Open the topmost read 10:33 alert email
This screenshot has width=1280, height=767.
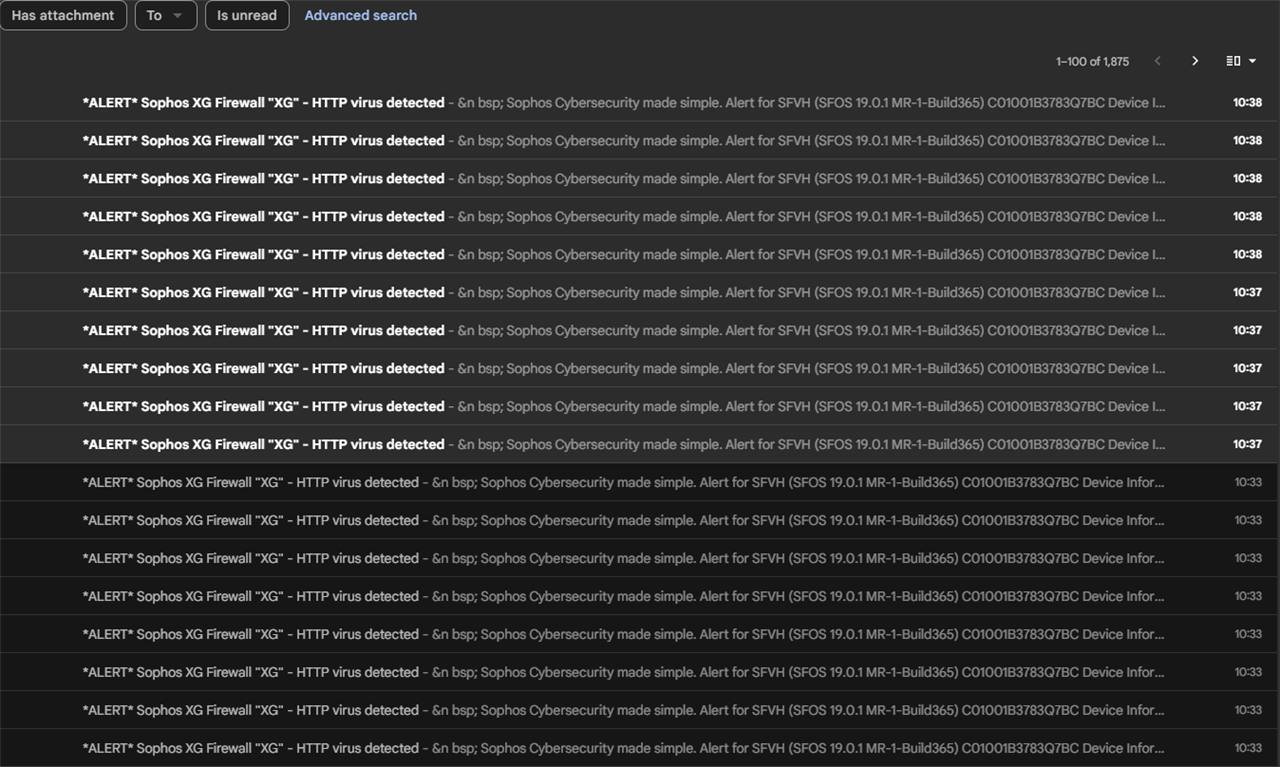(x=640, y=482)
